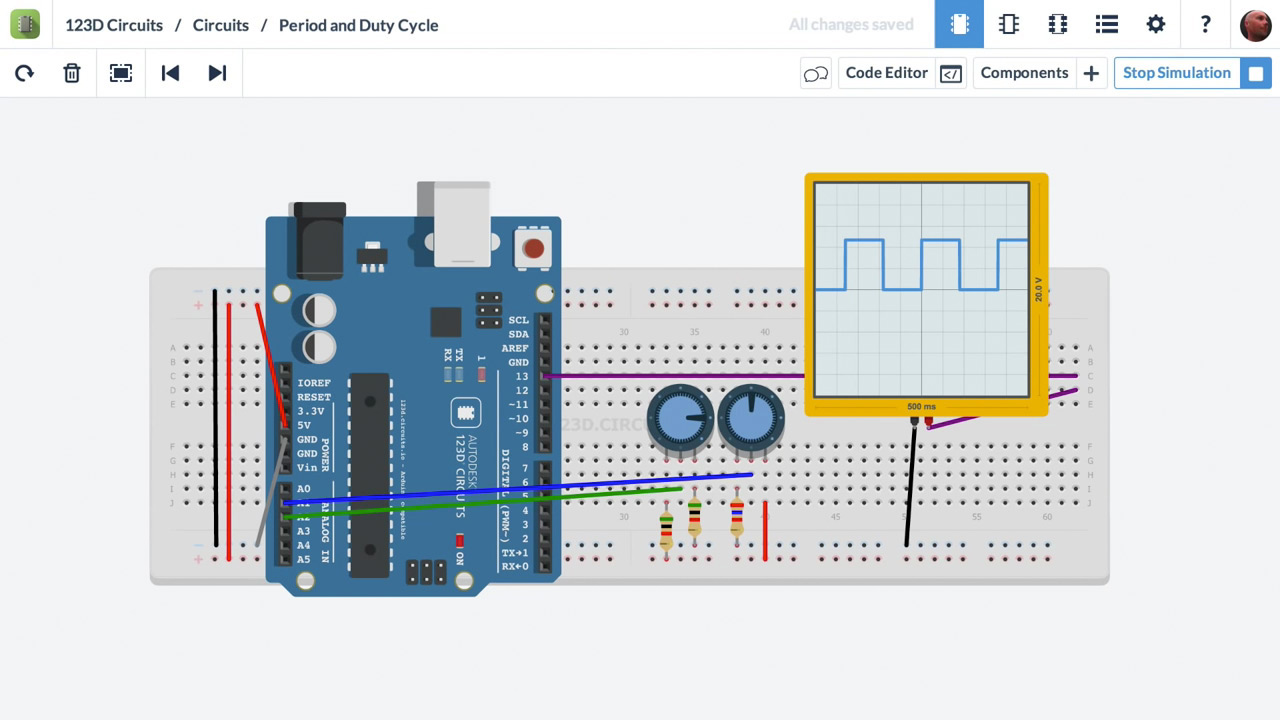
Task: Open the chat comments icon
Action: [816, 73]
